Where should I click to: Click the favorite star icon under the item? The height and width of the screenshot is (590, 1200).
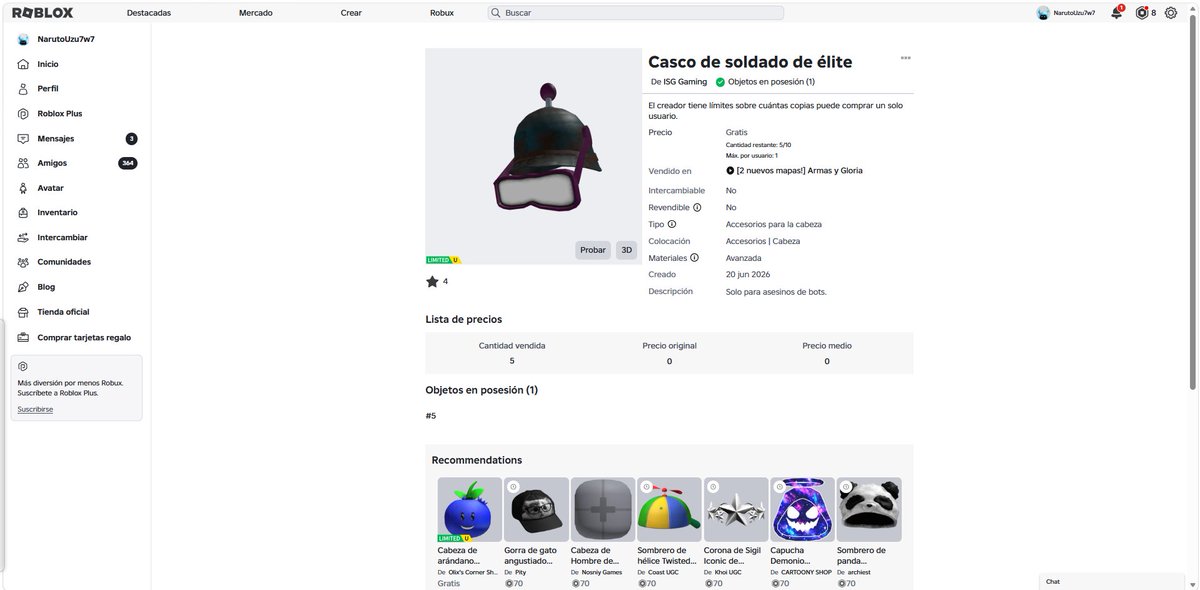pyautogui.click(x=432, y=282)
